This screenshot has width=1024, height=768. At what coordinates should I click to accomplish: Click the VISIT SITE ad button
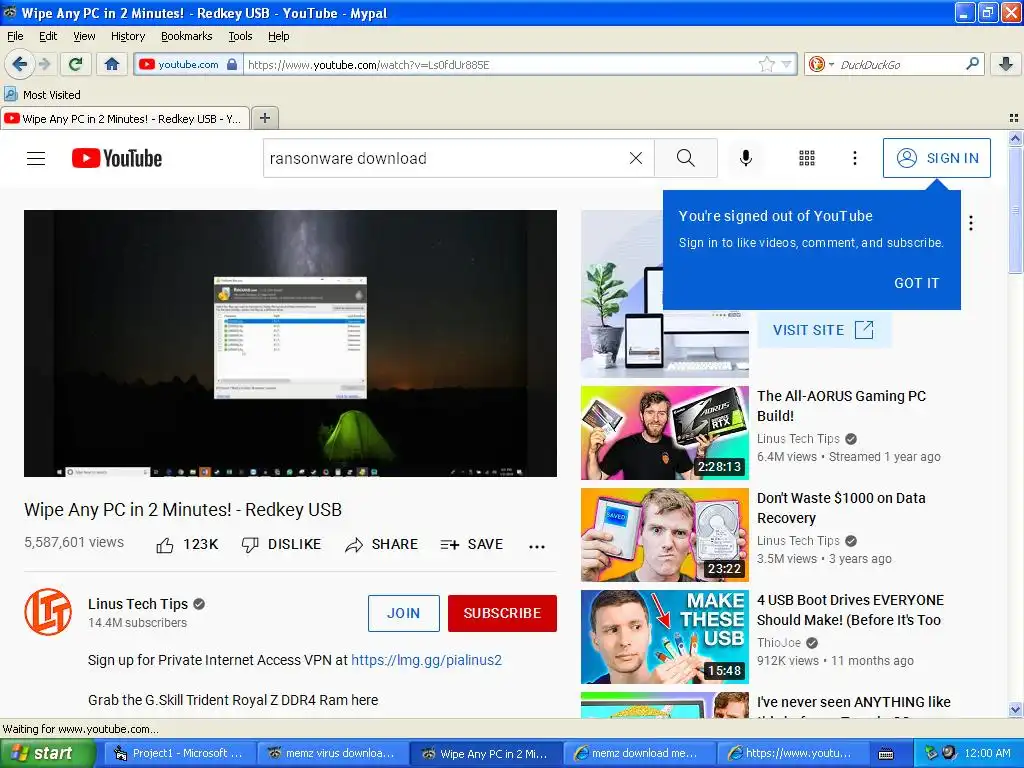pos(823,330)
